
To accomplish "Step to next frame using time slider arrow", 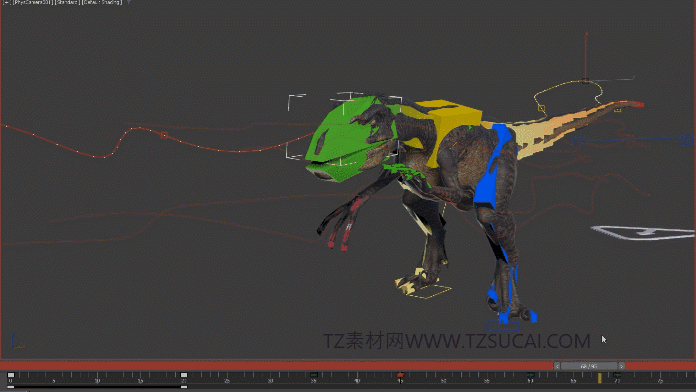I will click(x=621, y=366).
